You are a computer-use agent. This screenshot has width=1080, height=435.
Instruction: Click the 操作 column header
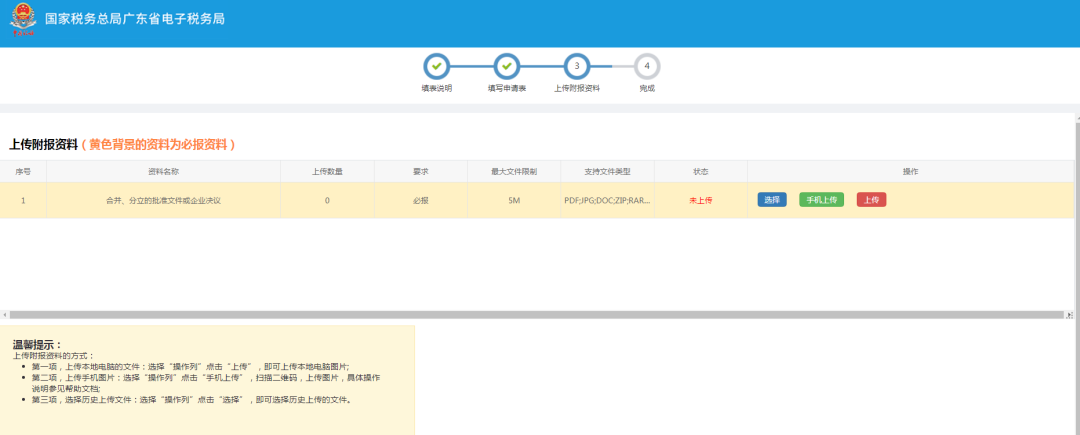point(911,171)
